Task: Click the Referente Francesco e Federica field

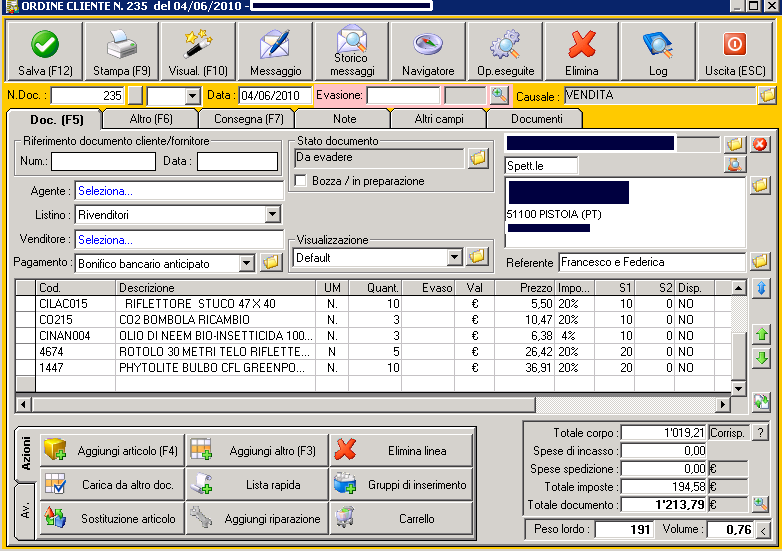Action: click(652, 262)
